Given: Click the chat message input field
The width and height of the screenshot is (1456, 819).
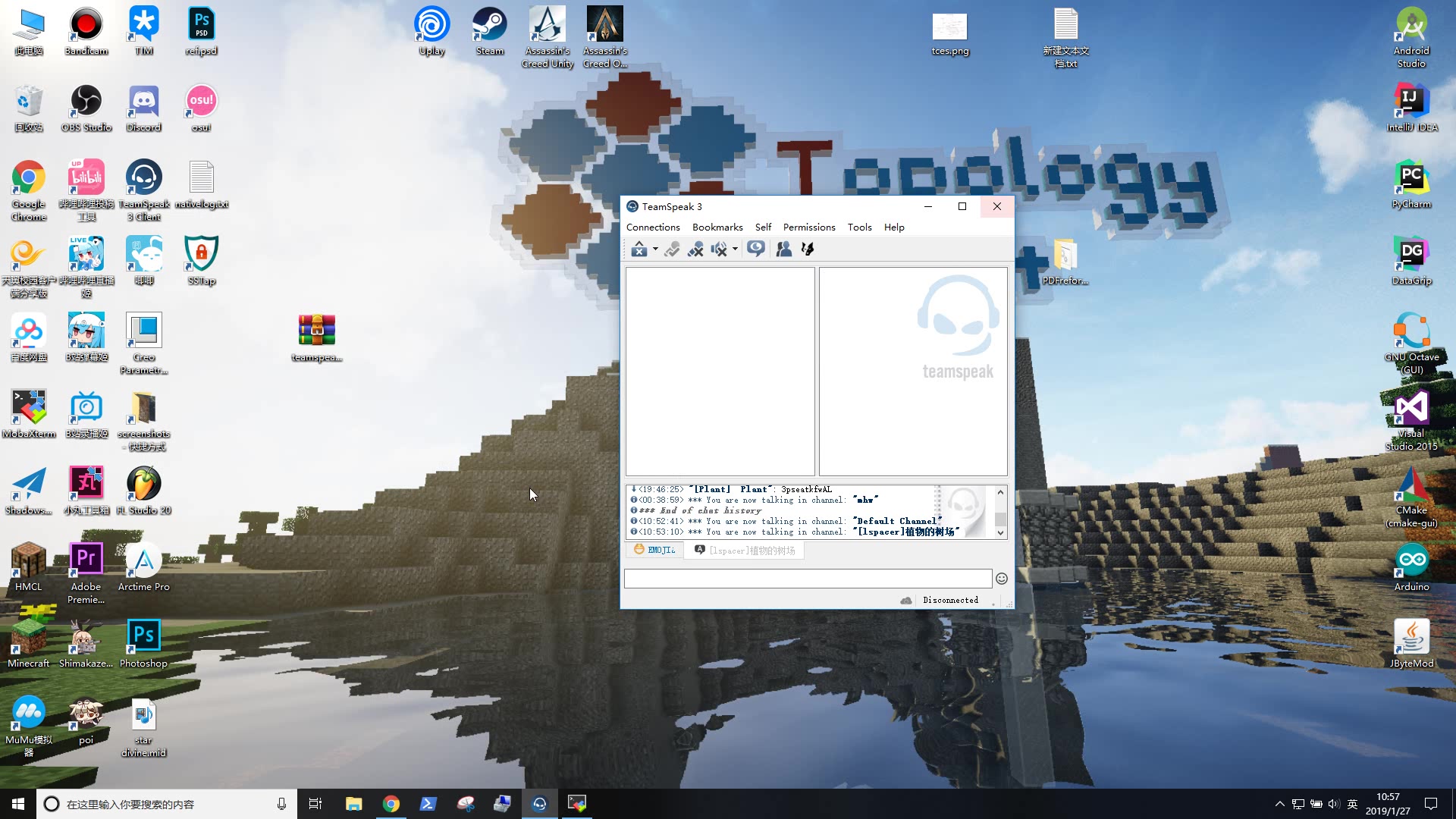Looking at the screenshot, I should click(x=808, y=577).
